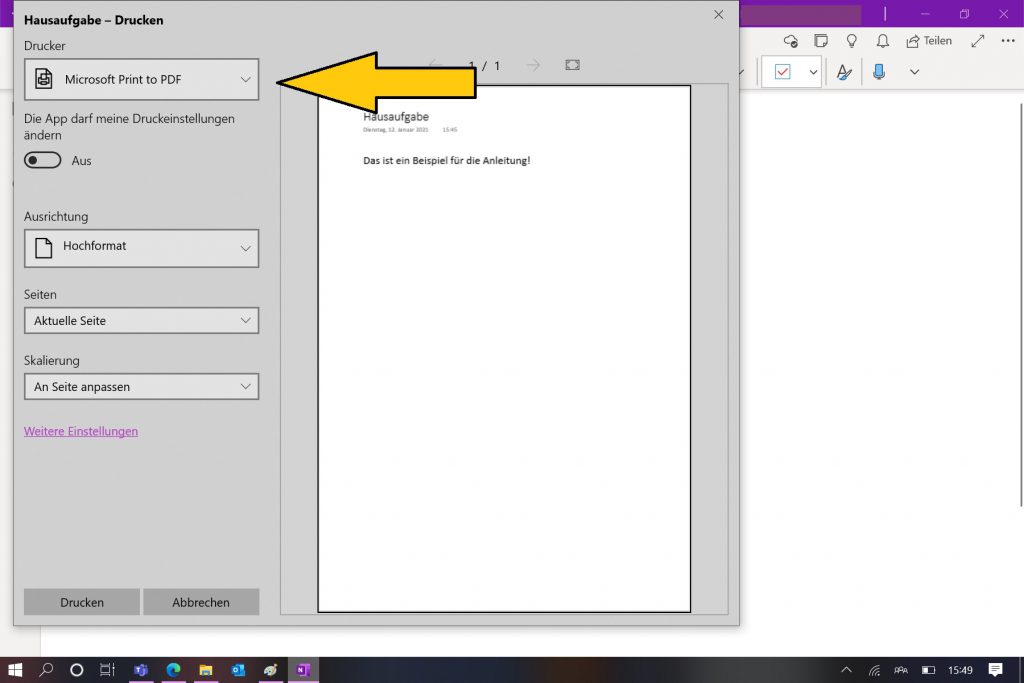Expand the Skalierung dropdown
Viewport: 1024px width, 683px height.
[141, 387]
